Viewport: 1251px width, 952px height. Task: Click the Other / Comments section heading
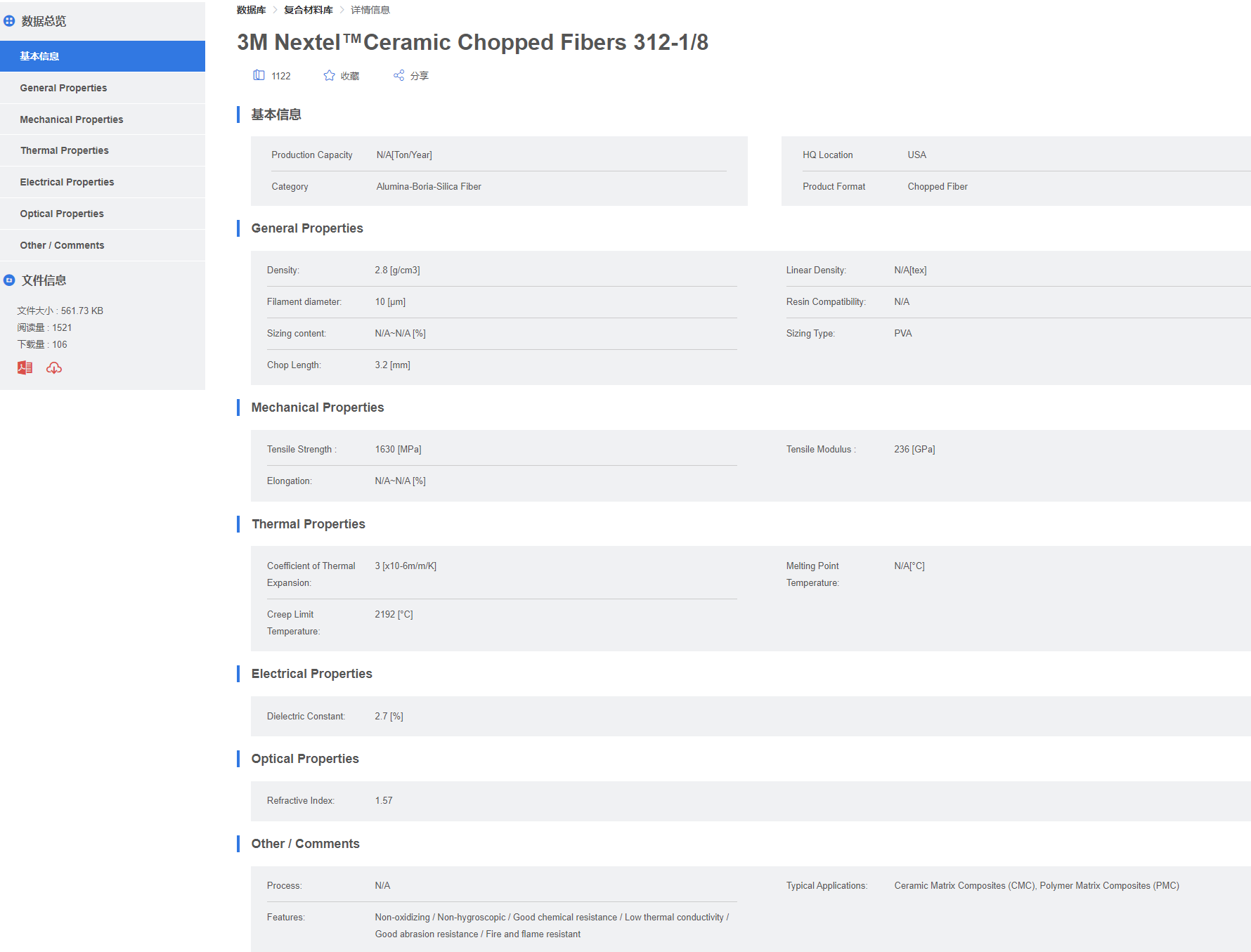click(306, 844)
